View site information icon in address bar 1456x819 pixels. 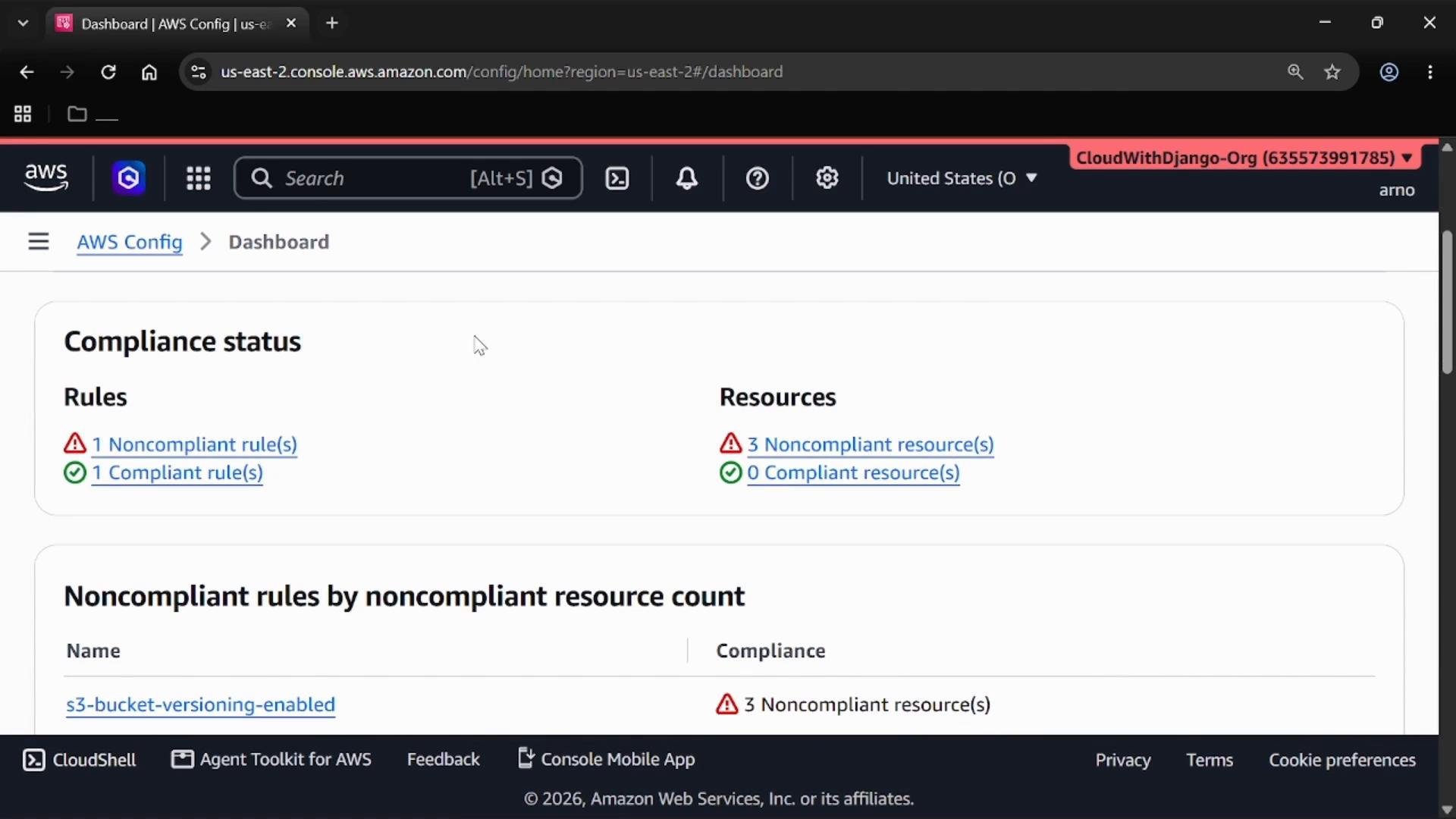click(198, 72)
